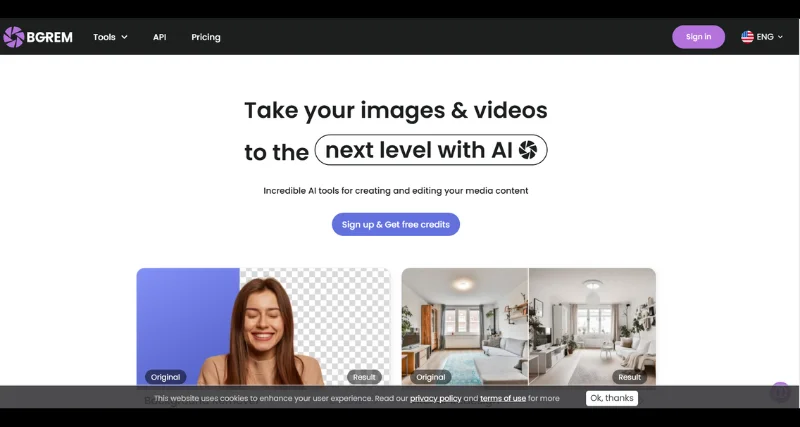
Task: Click the aperture icon beside 'next level with AI'
Action: click(x=528, y=150)
